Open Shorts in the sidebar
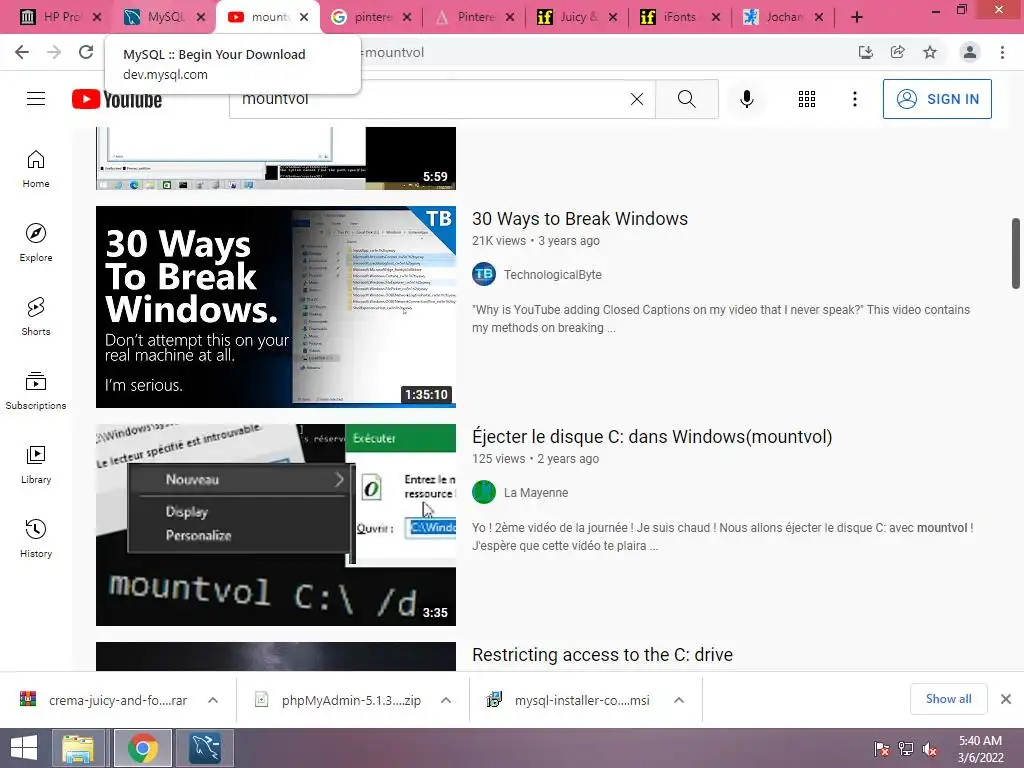The width and height of the screenshot is (1024, 768). point(36,316)
